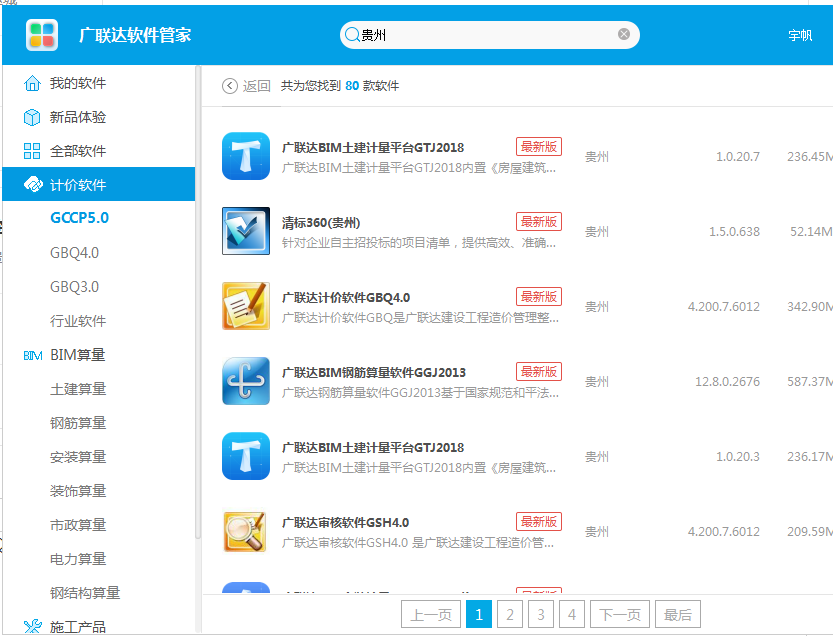Click the cube icon beside 新品体验
Image resolution: width=833 pixels, height=636 pixels.
32,117
